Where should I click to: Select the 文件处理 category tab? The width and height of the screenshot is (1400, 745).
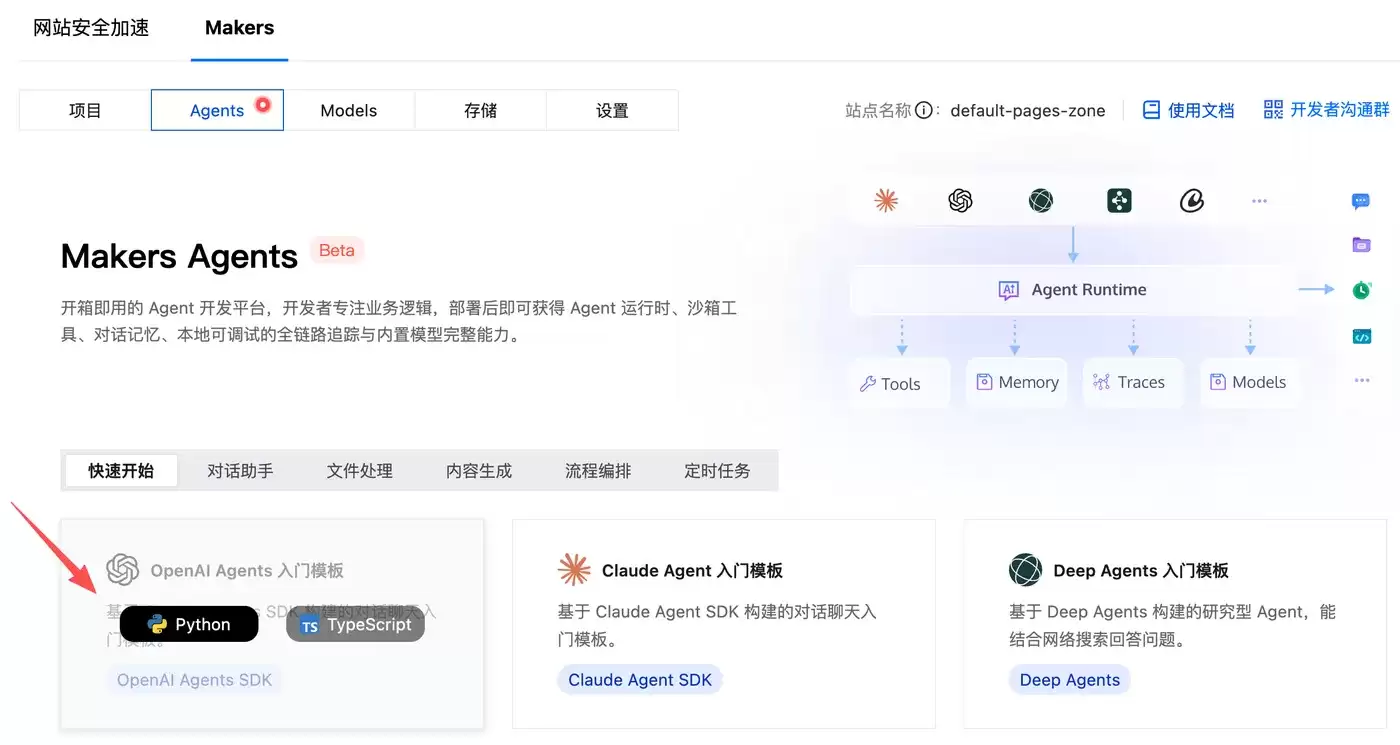tap(360, 470)
